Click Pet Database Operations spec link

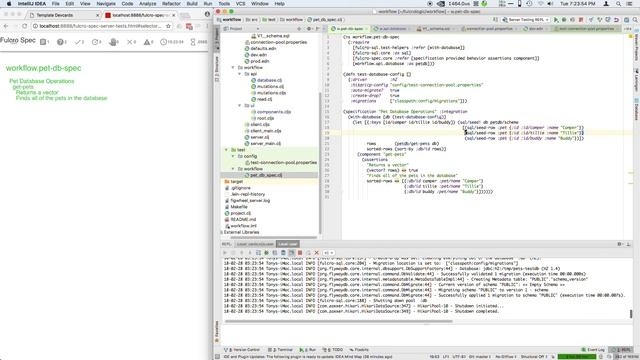pos(42,81)
